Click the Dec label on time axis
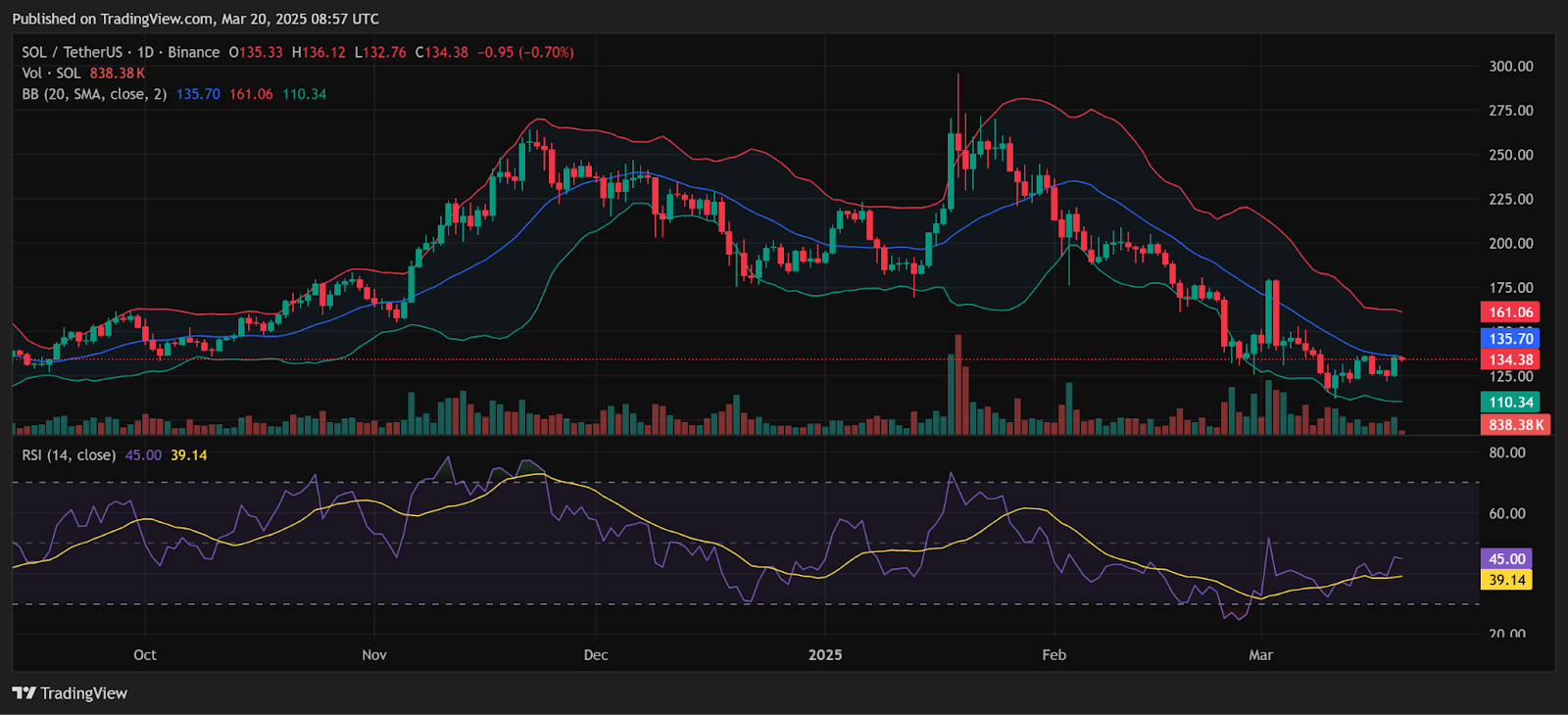This screenshot has height=715, width=1568. (596, 655)
